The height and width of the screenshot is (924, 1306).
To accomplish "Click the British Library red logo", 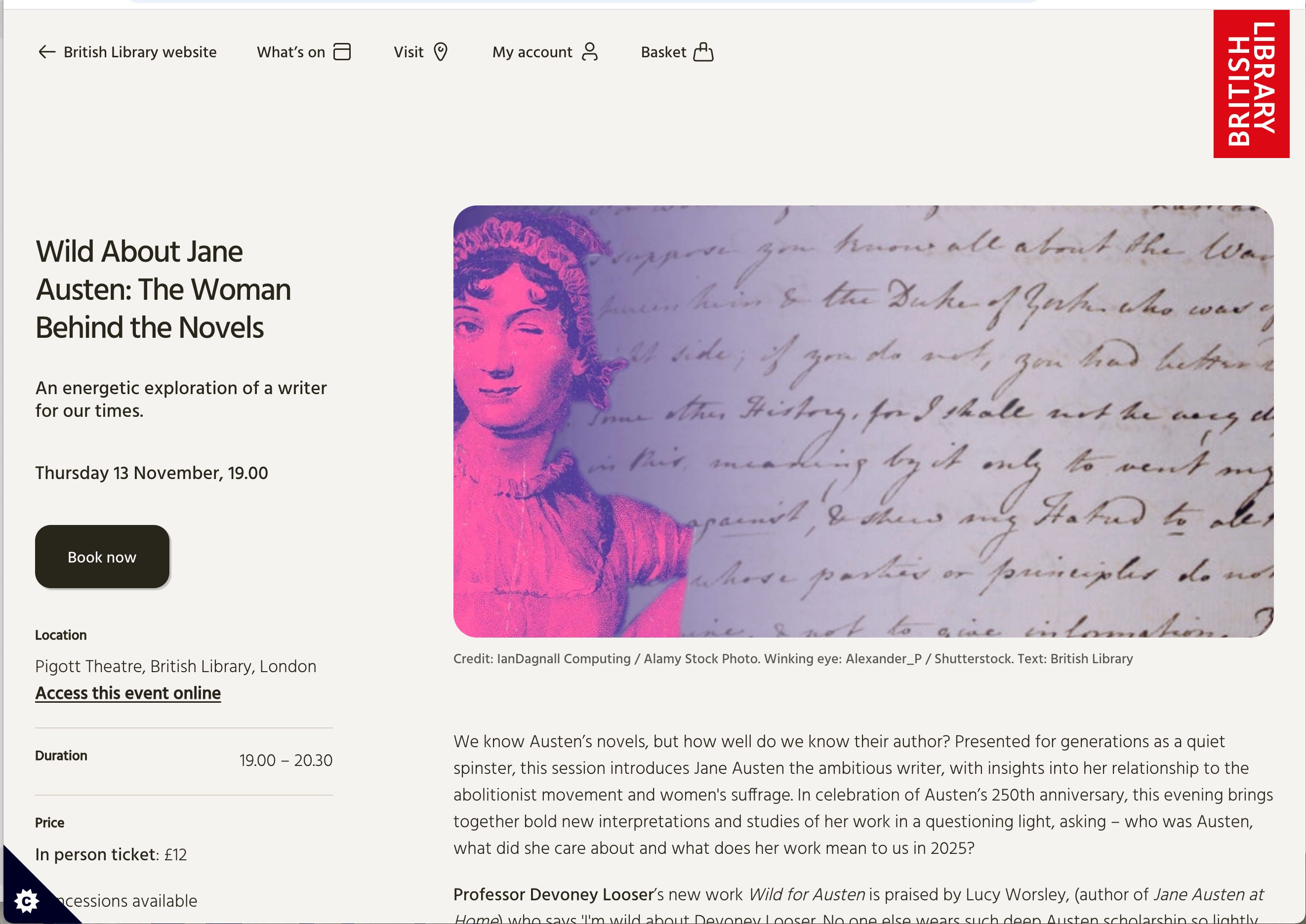I will (x=1251, y=84).
